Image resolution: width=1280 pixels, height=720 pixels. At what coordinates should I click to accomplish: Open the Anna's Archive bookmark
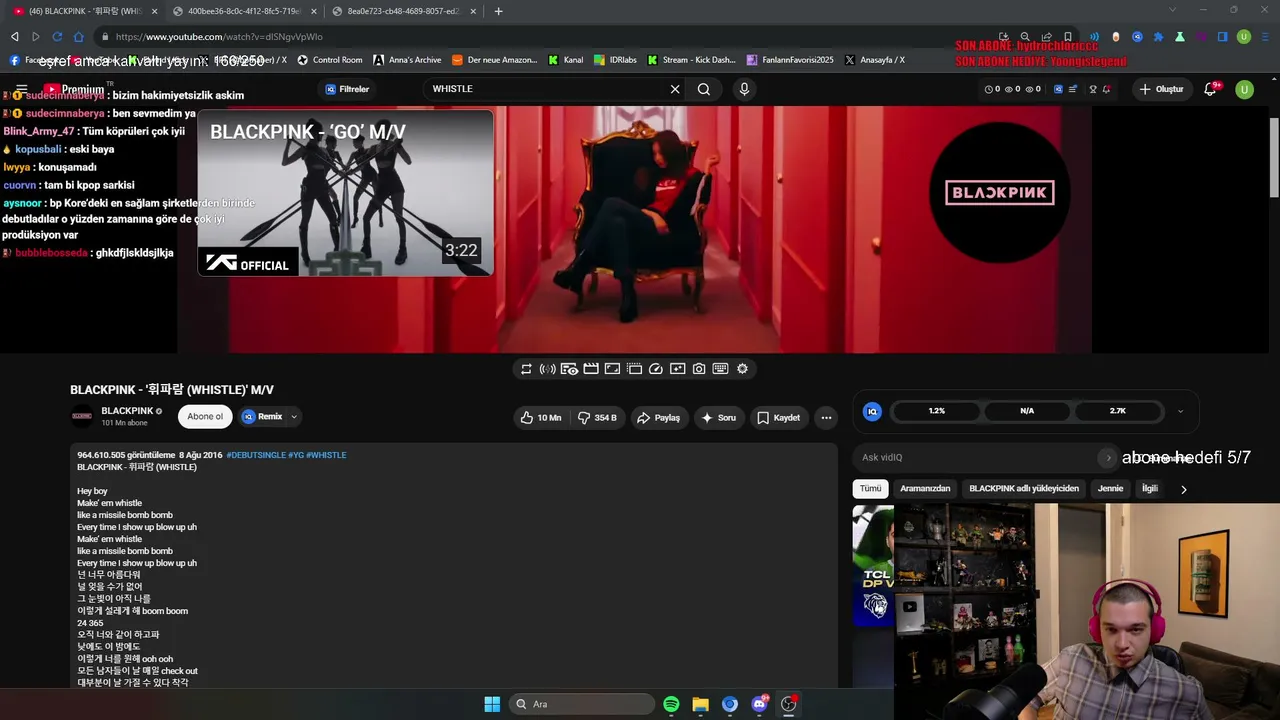coord(407,60)
